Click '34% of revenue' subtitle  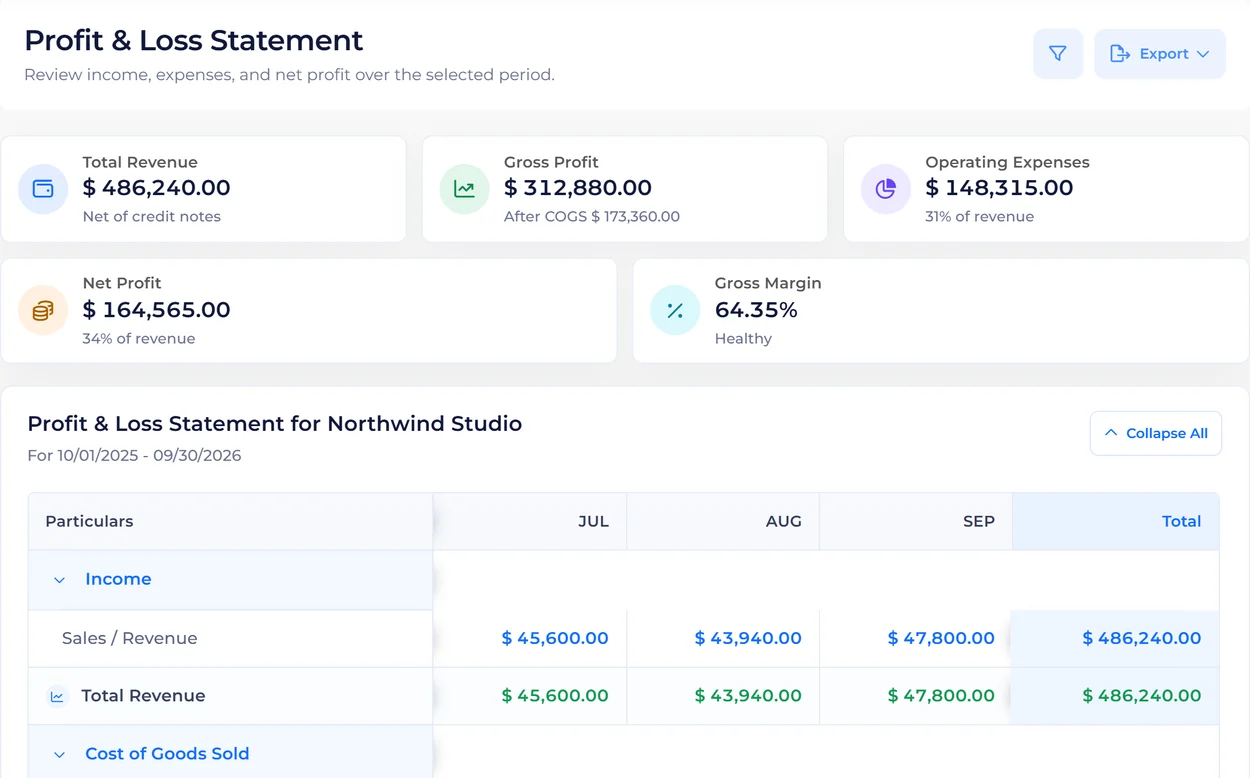(x=139, y=338)
